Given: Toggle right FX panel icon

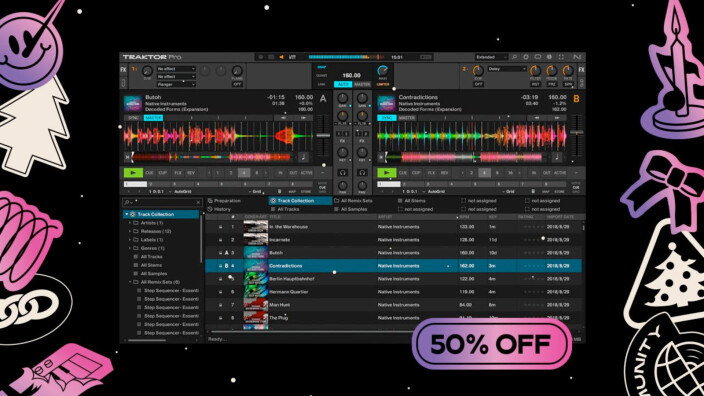Looking at the screenshot, I should coord(581,70).
